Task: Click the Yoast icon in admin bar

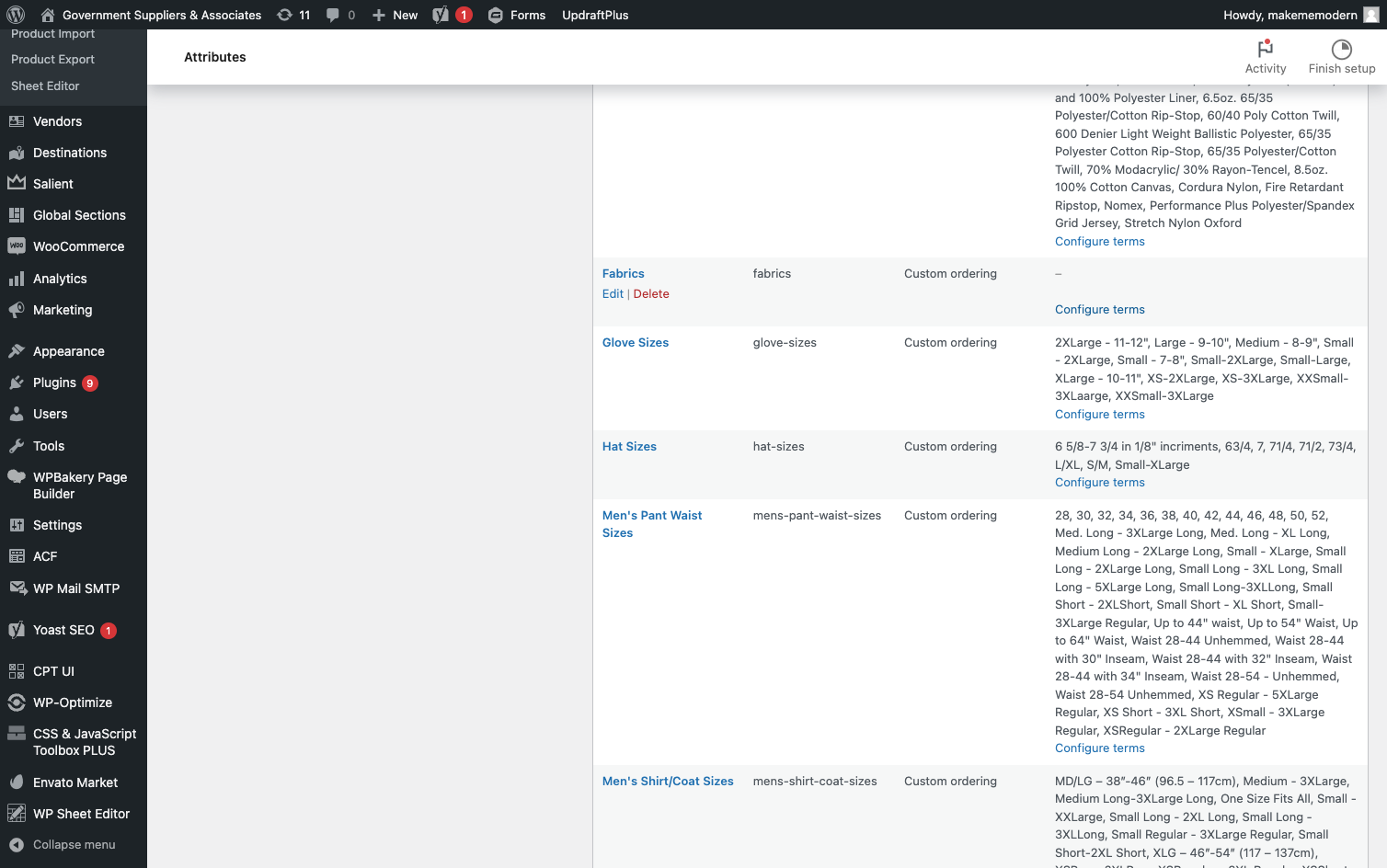Action: (x=441, y=15)
